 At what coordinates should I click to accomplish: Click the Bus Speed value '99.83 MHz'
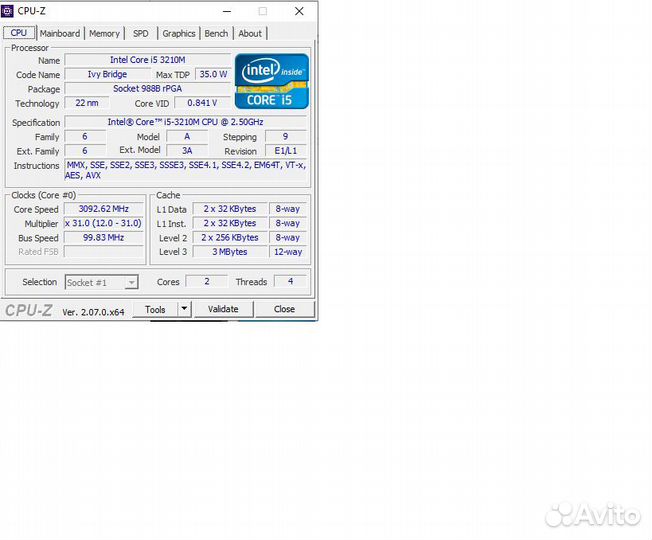pyautogui.click(x=104, y=238)
